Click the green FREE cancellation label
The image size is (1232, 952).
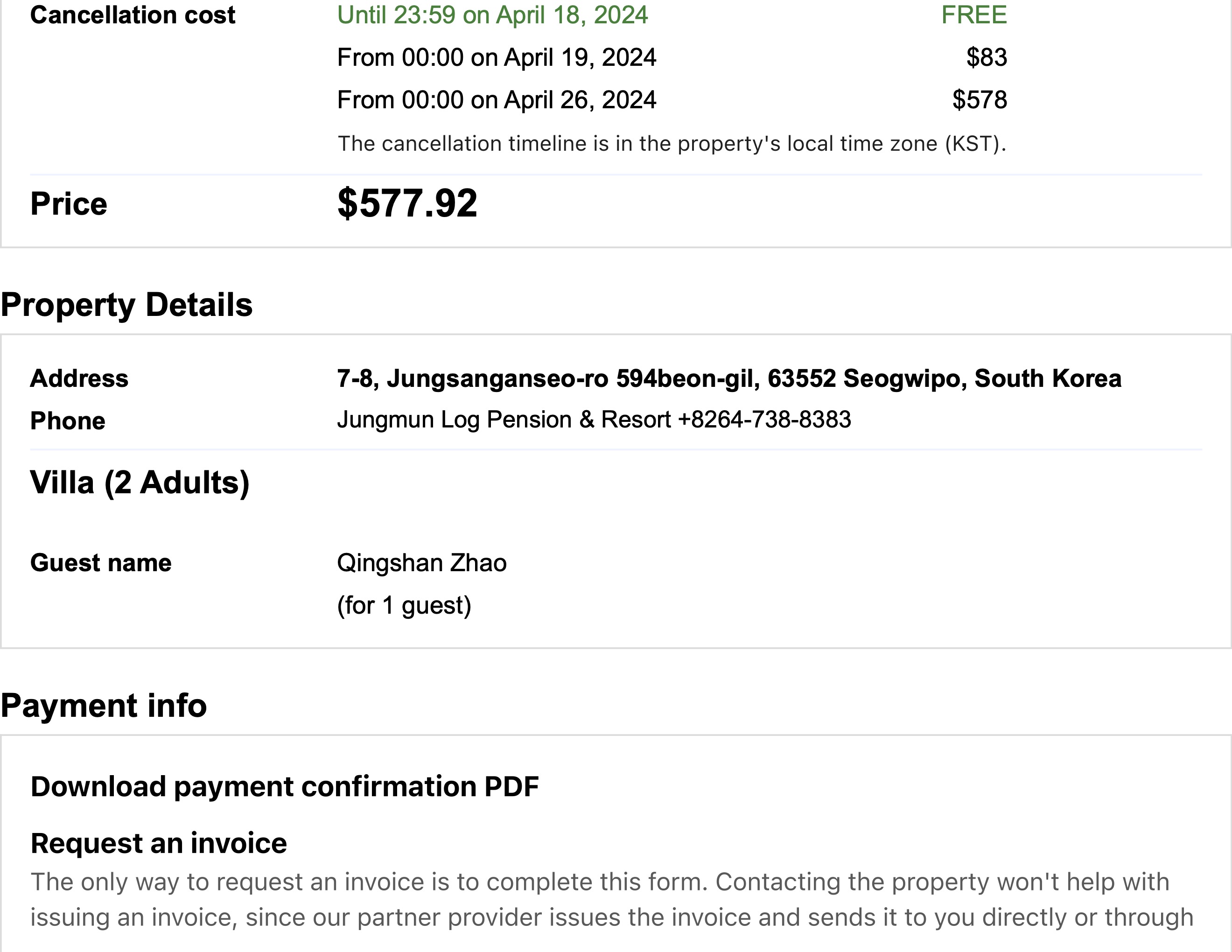973,14
